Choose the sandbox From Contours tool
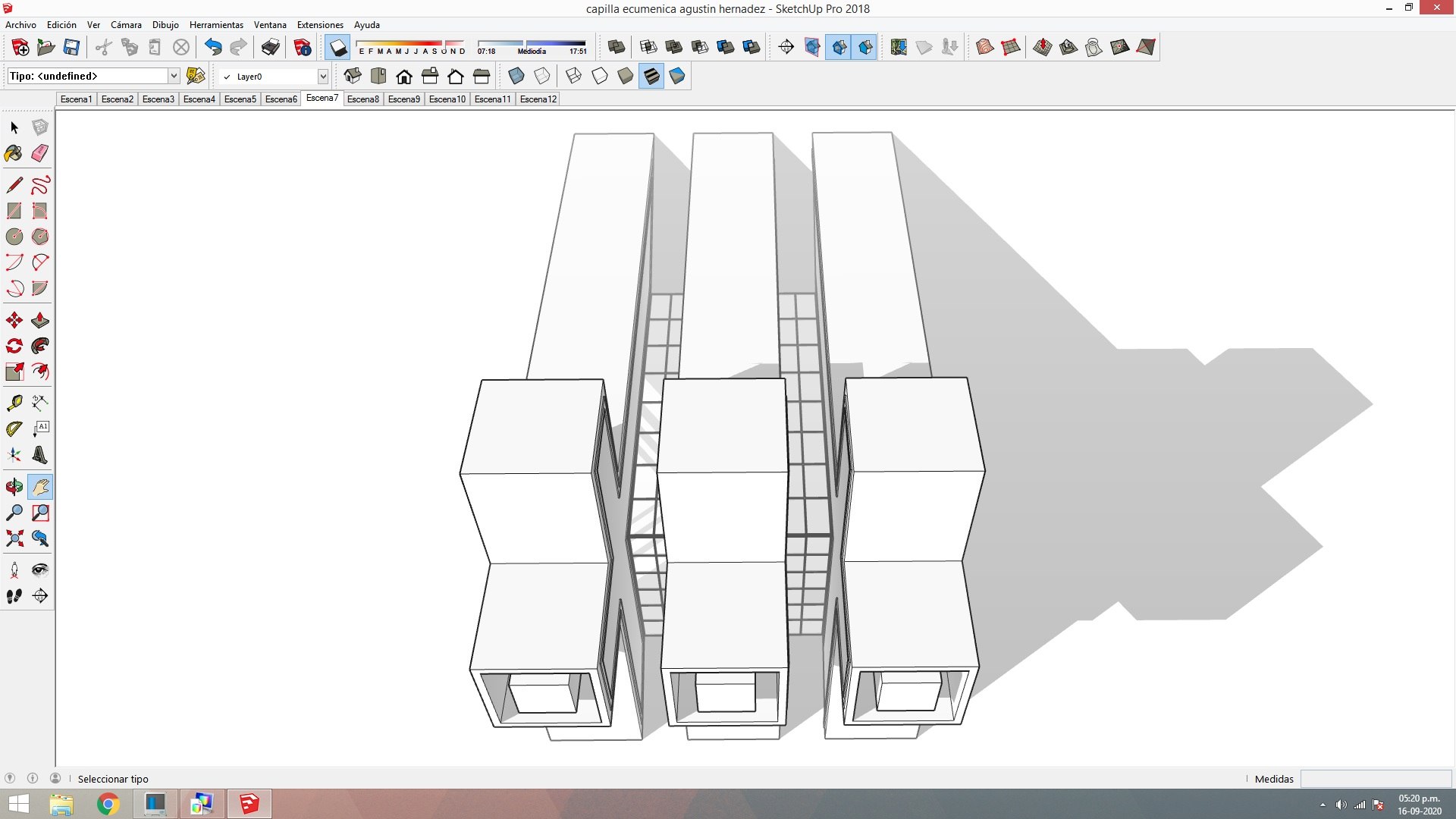 tap(985, 47)
